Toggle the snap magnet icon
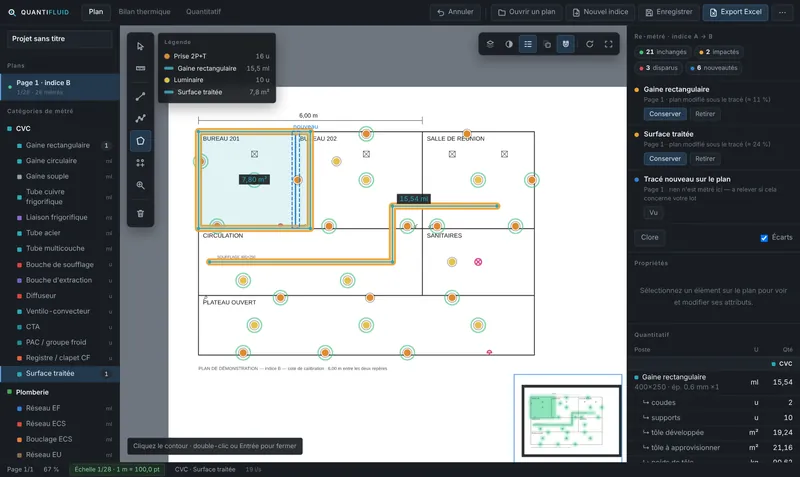This screenshot has width=800, height=477. (566, 44)
